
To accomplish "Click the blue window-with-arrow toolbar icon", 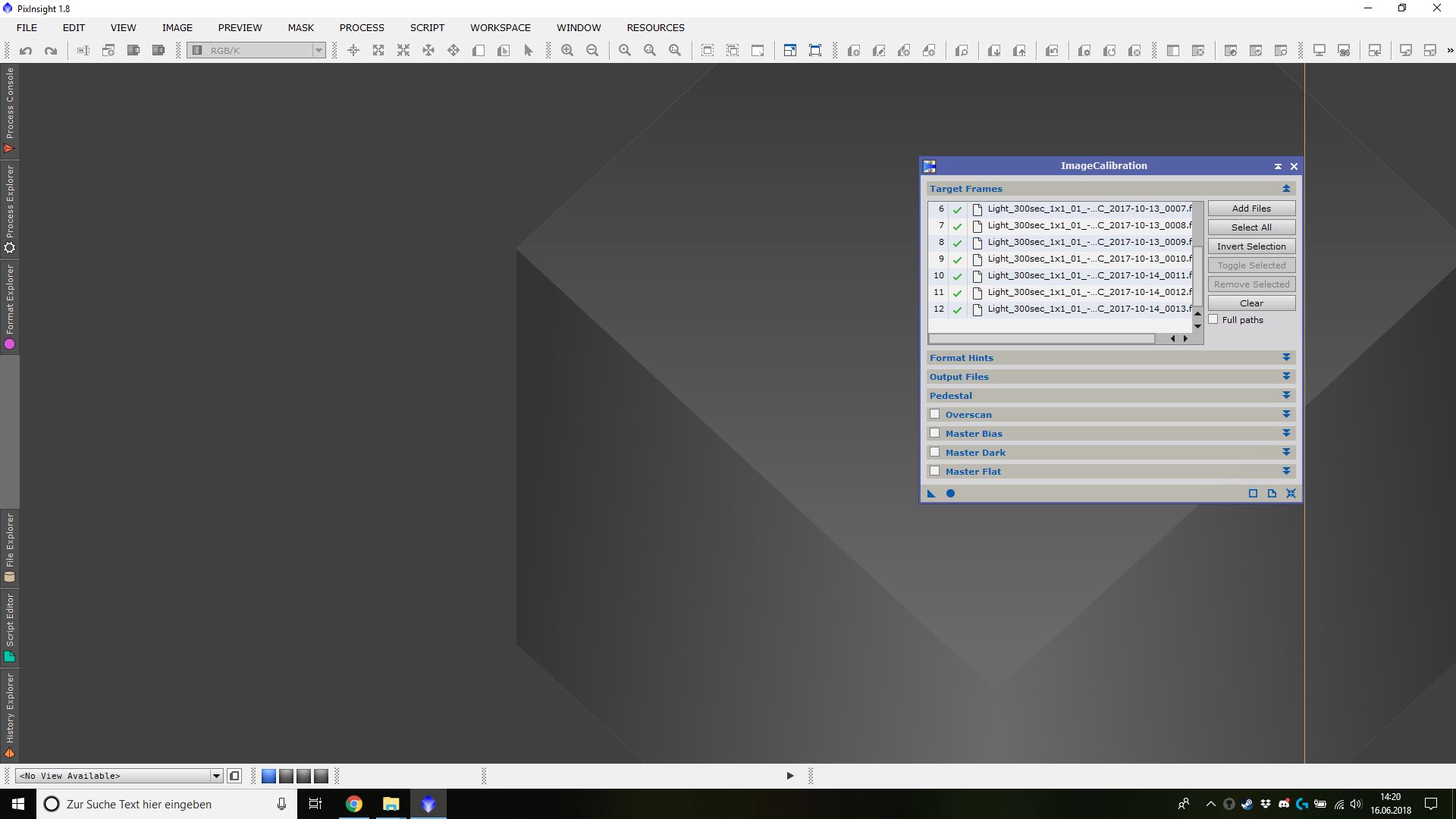I will [x=789, y=51].
